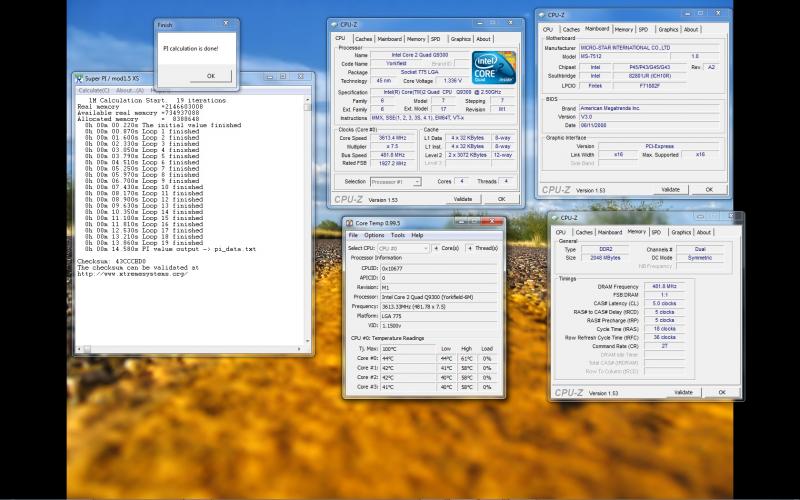Image resolution: width=800 pixels, height=500 pixels.
Task: Select Caches tab in CPU-Z processor window
Action: coord(363,39)
